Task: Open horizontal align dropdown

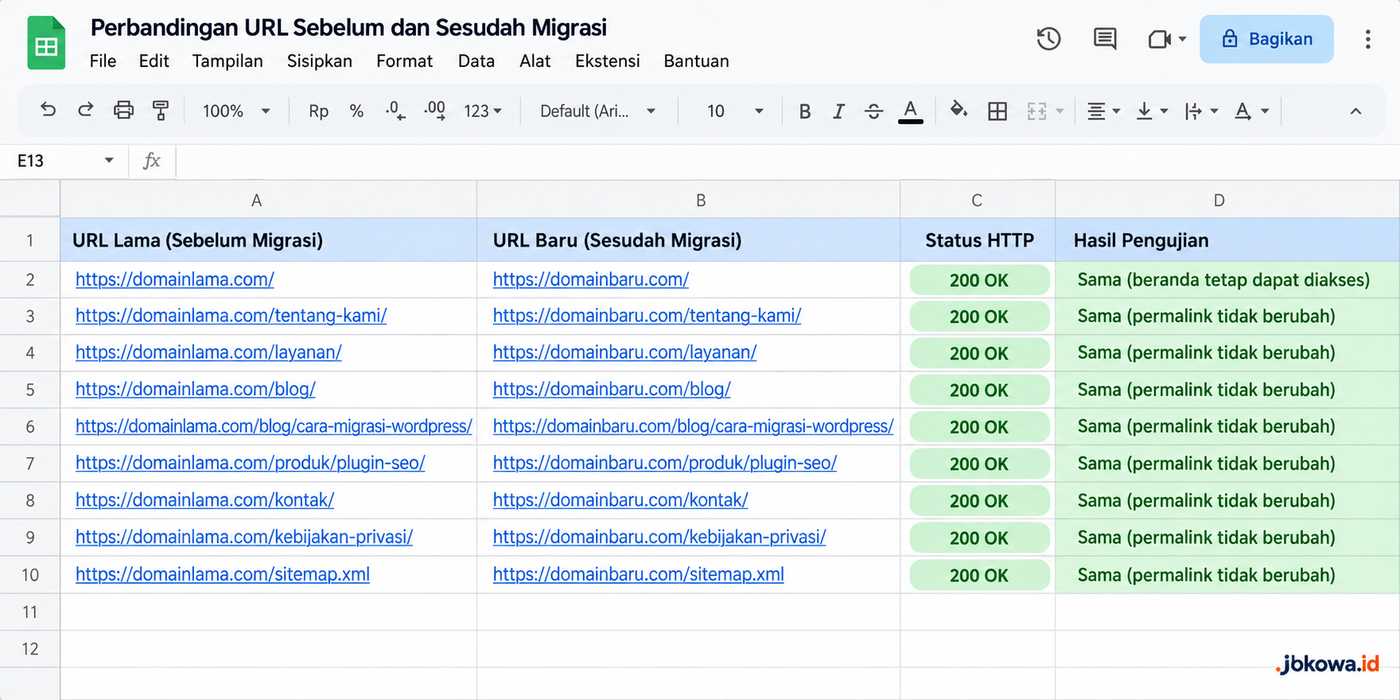Action: click(x=1104, y=111)
